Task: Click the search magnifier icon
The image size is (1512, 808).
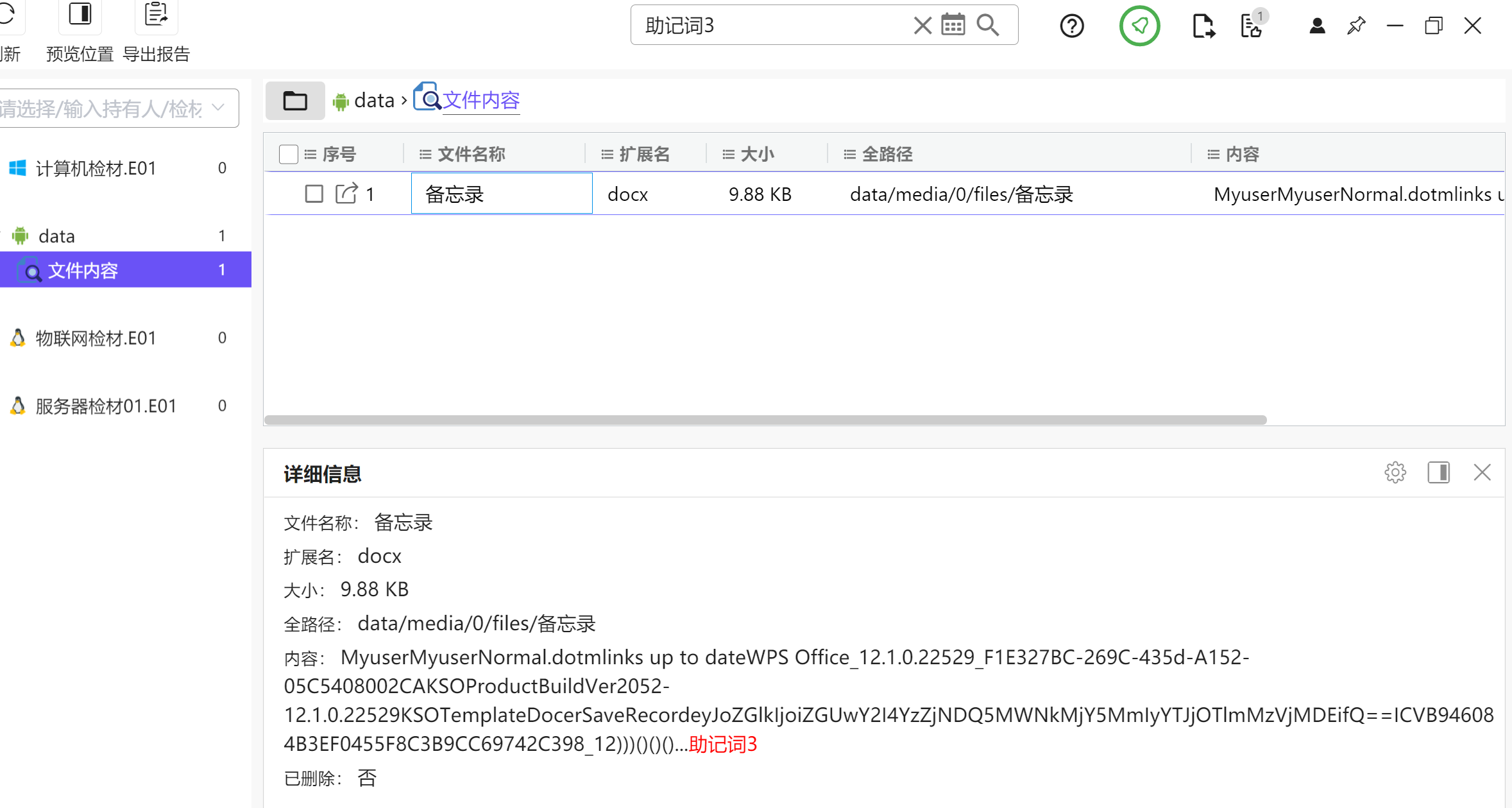Action: pyautogui.click(x=988, y=26)
